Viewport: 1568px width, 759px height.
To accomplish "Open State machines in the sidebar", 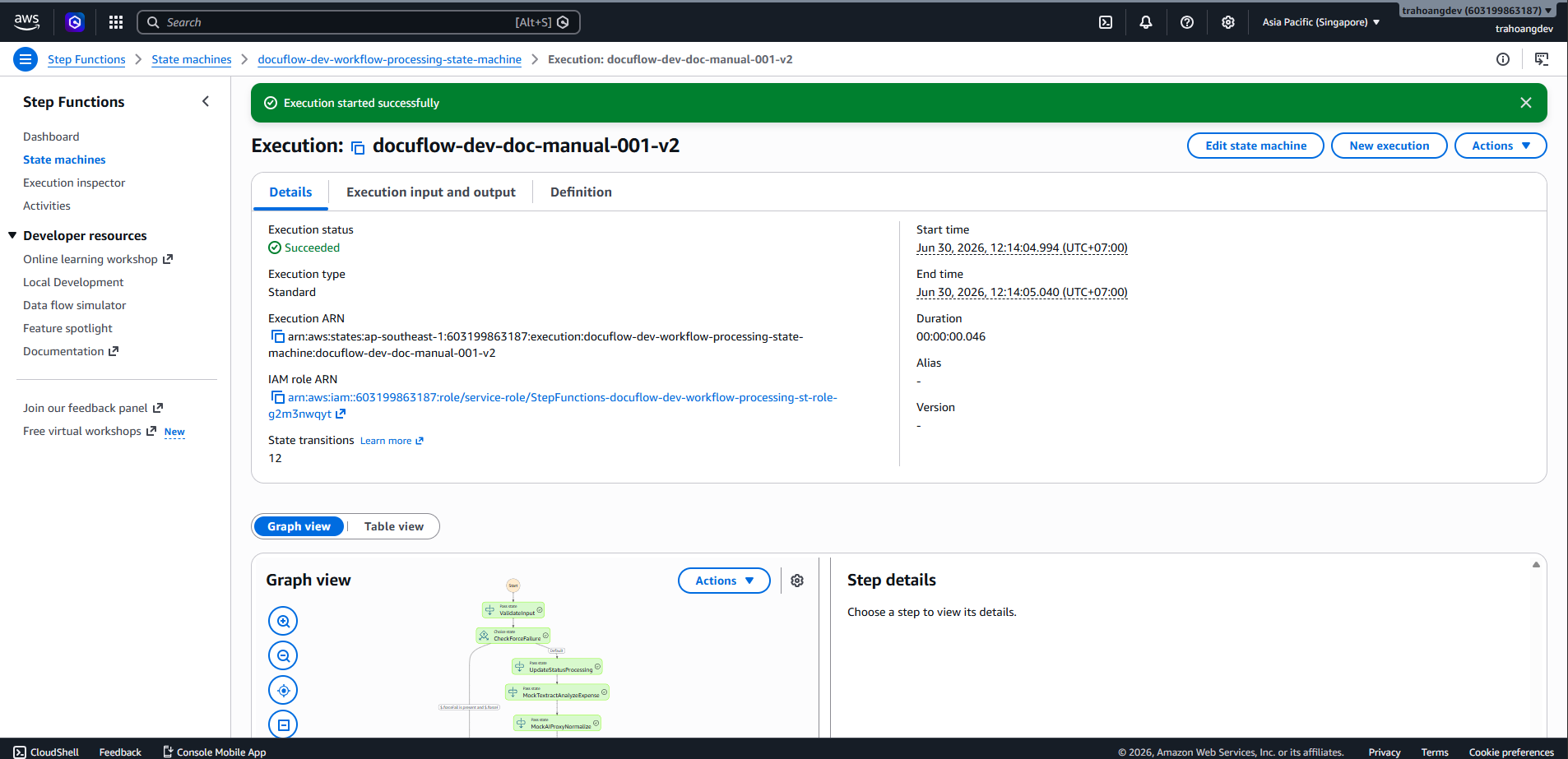I will (64, 160).
